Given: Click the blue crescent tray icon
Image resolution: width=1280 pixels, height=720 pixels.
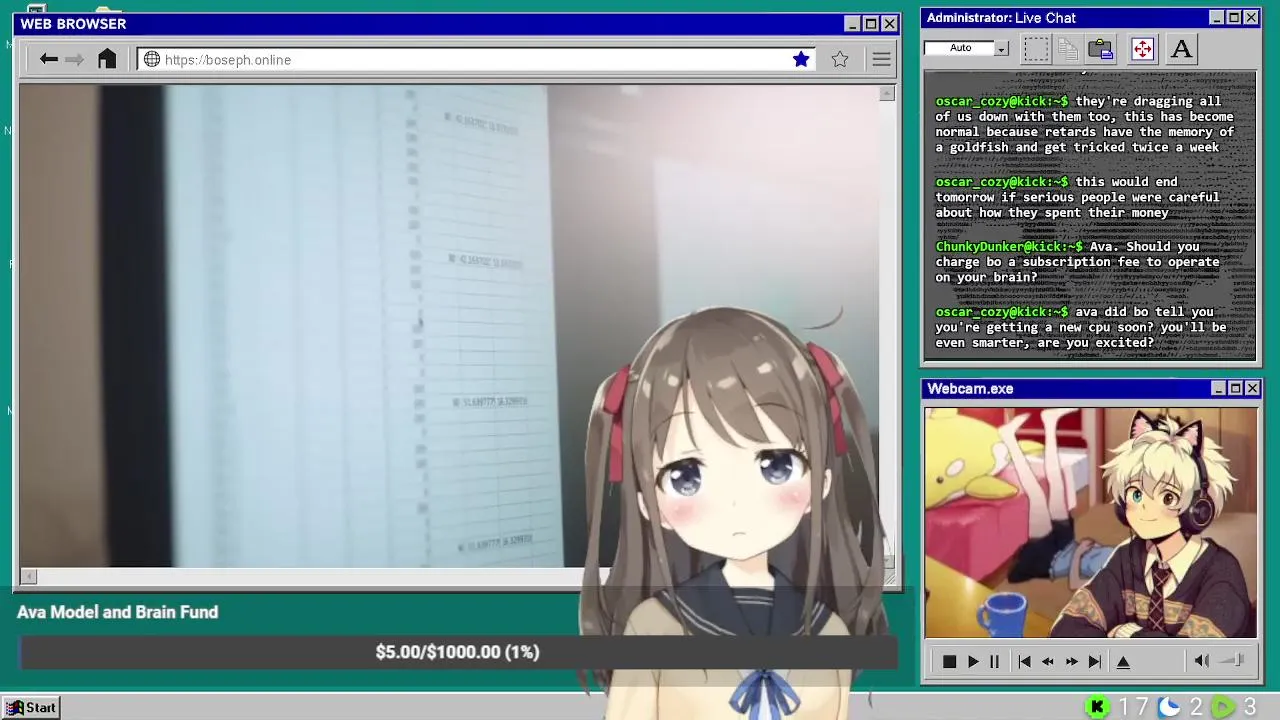Looking at the screenshot, I should tap(1169, 707).
